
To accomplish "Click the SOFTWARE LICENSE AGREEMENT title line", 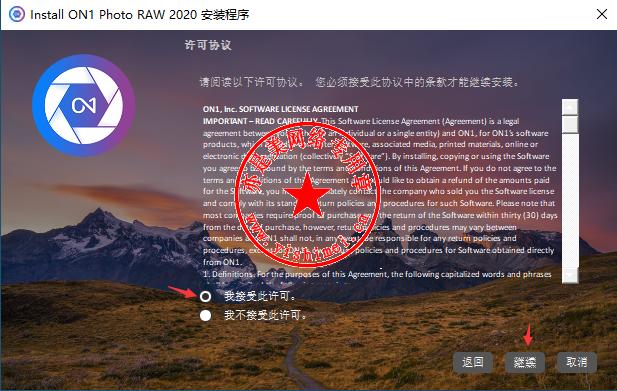I will [x=281, y=109].
